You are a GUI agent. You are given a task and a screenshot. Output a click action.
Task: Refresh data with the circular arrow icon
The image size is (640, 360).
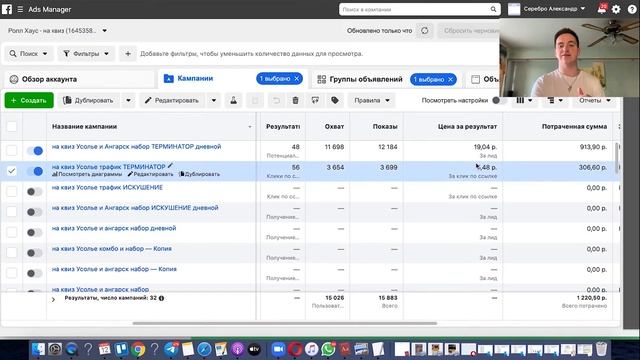coord(424,31)
